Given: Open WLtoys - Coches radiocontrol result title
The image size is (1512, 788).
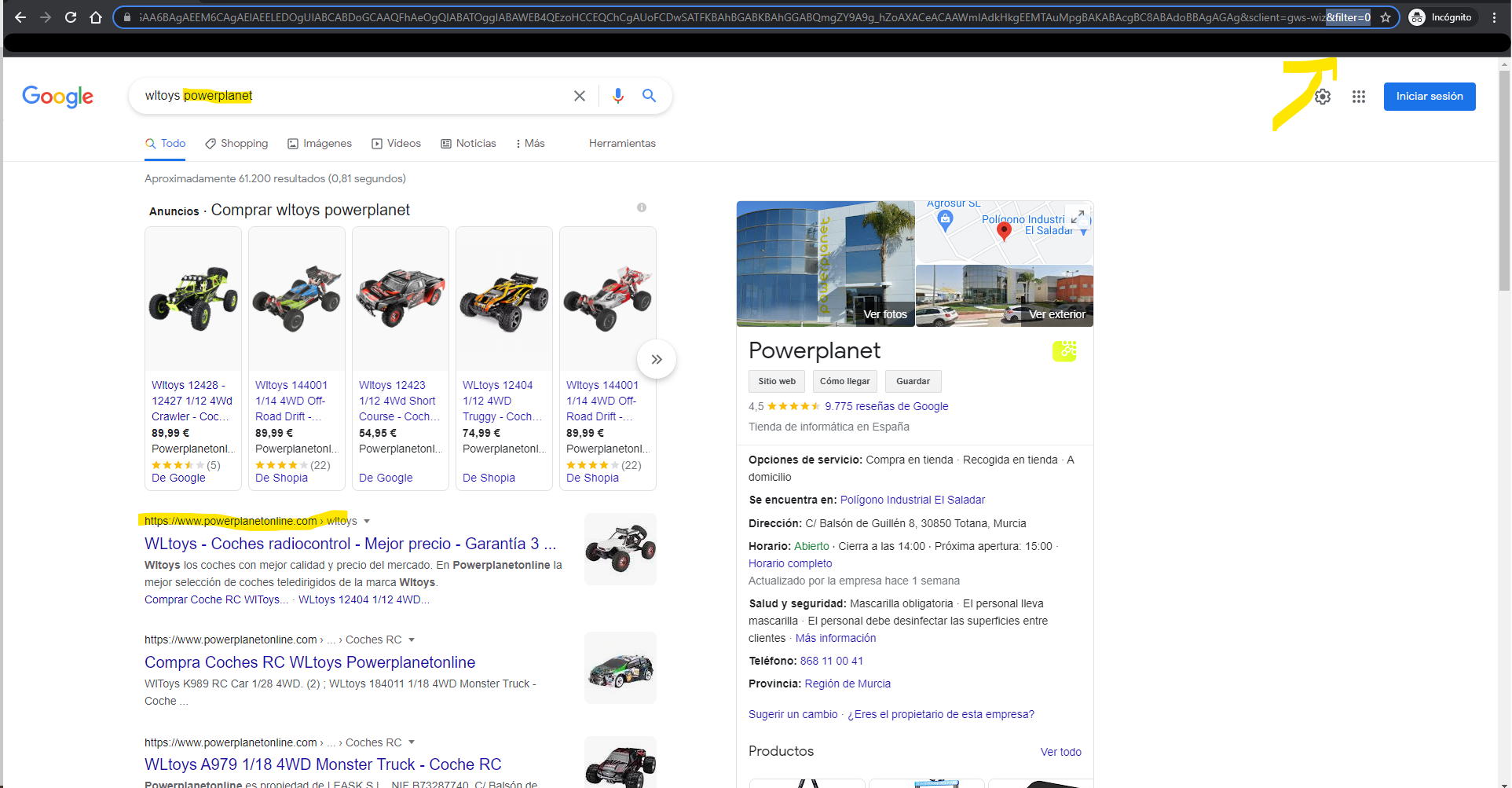Looking at the screenshot, I should pos(350,544).
